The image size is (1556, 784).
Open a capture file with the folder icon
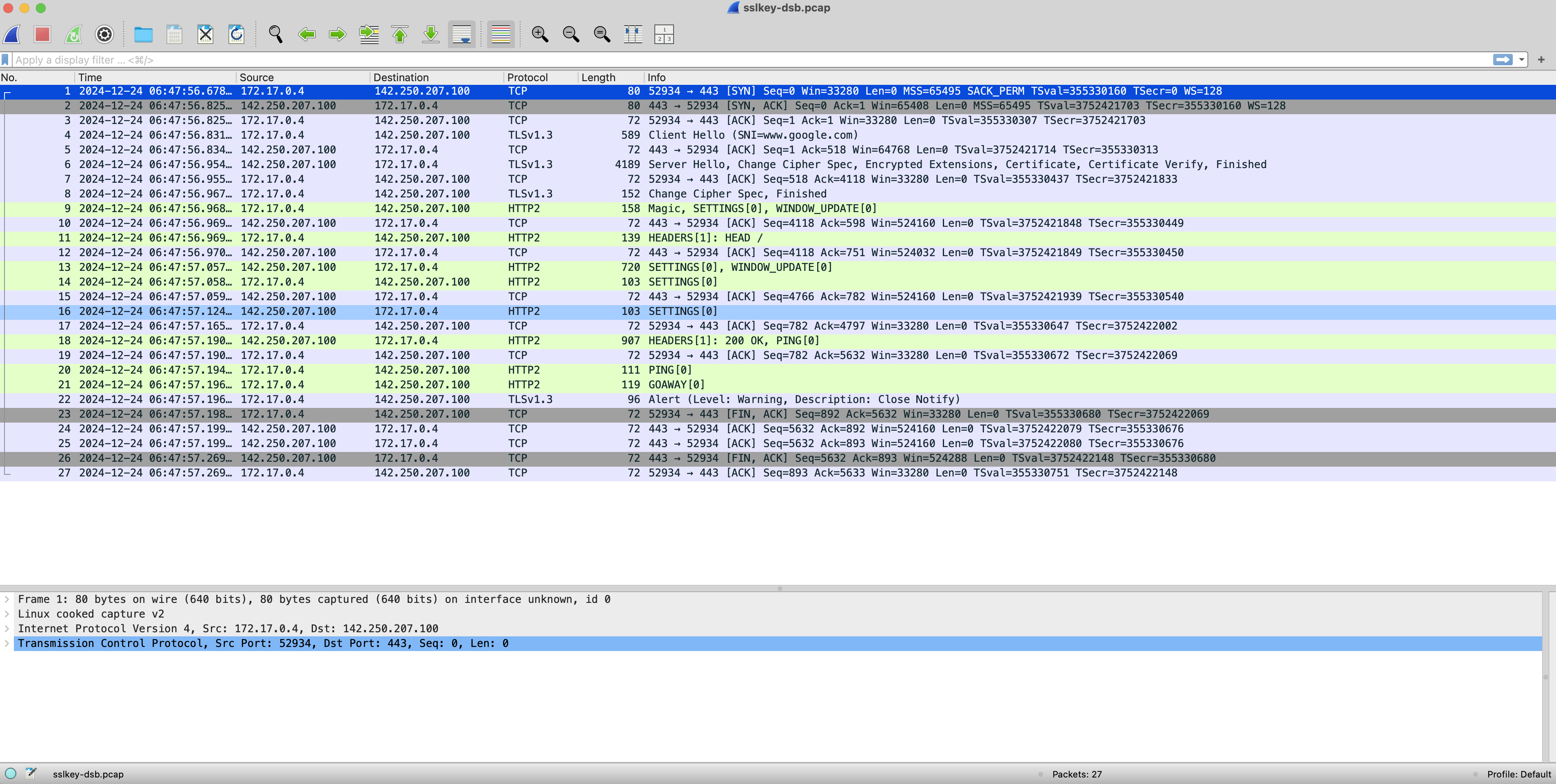pos(143,34)
